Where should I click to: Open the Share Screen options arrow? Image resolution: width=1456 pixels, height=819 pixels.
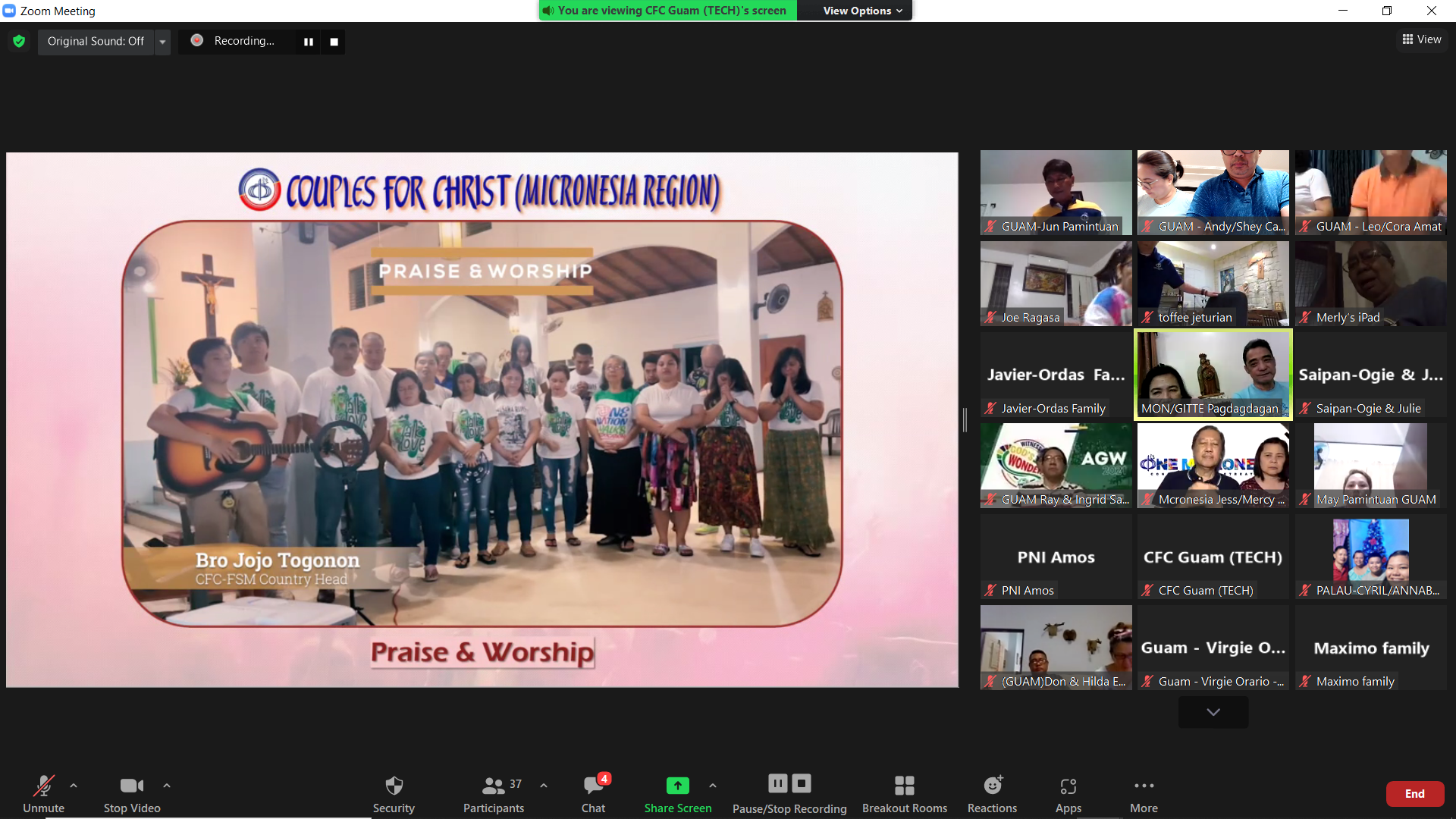713,786
